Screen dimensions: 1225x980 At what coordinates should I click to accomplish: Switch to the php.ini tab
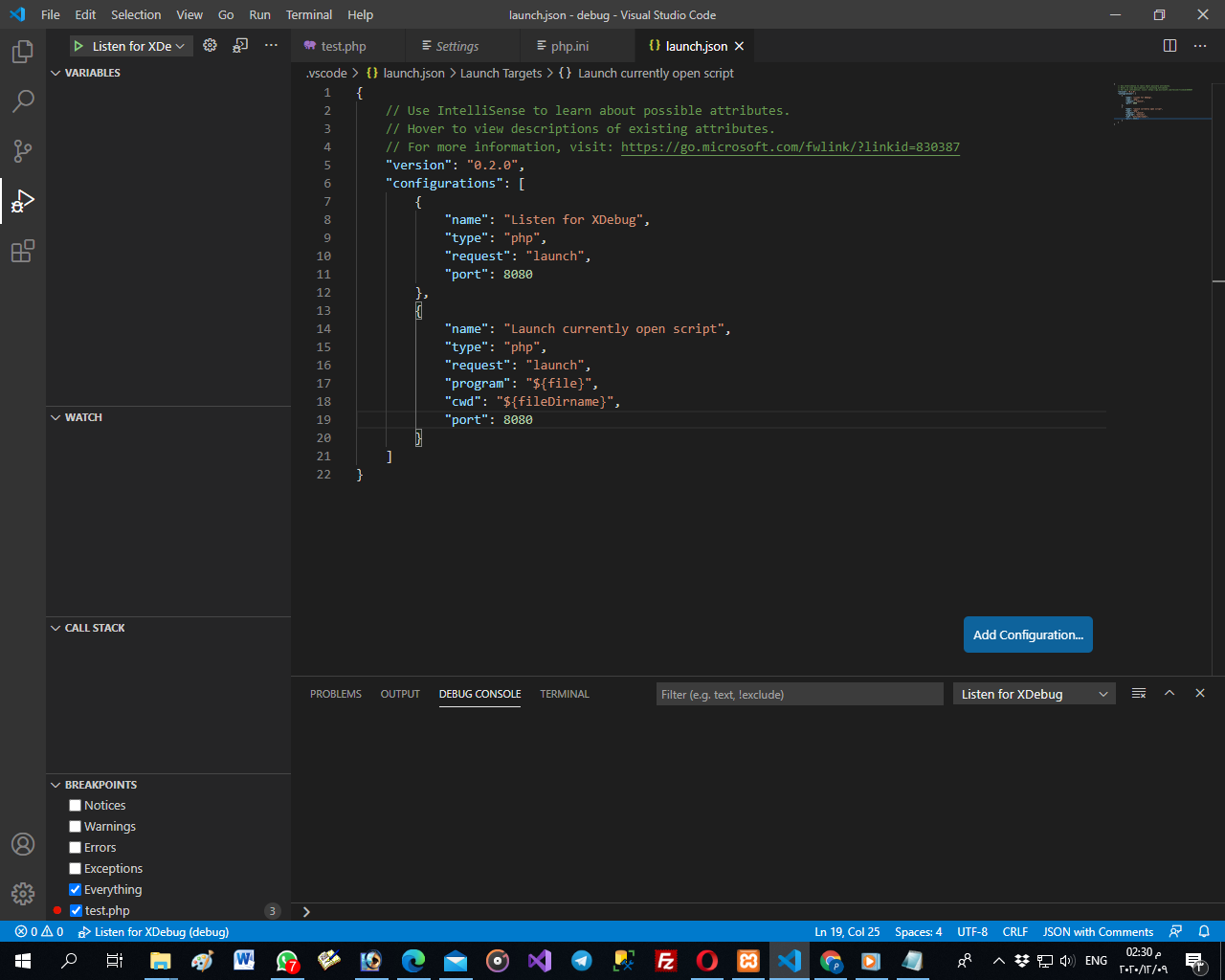pyautogui.click(x=569, y=46)
